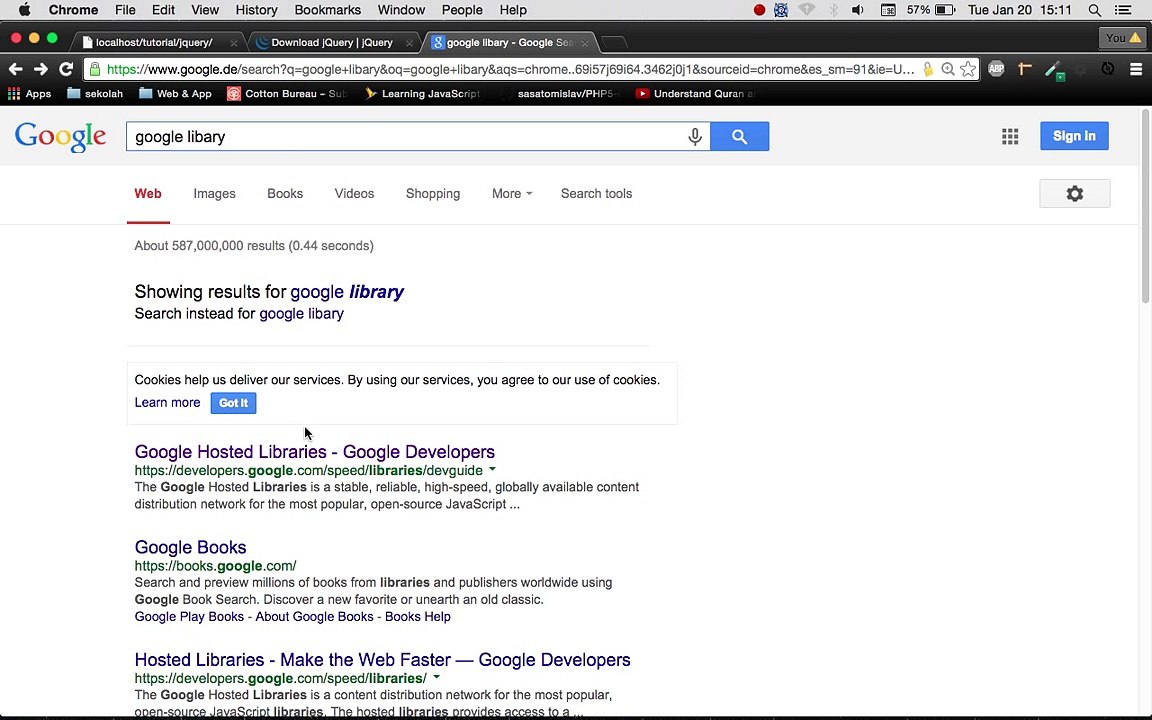Open the sekolah bookmarks folder
This screenshot has height=720, width=1152.
pos(95,93)
